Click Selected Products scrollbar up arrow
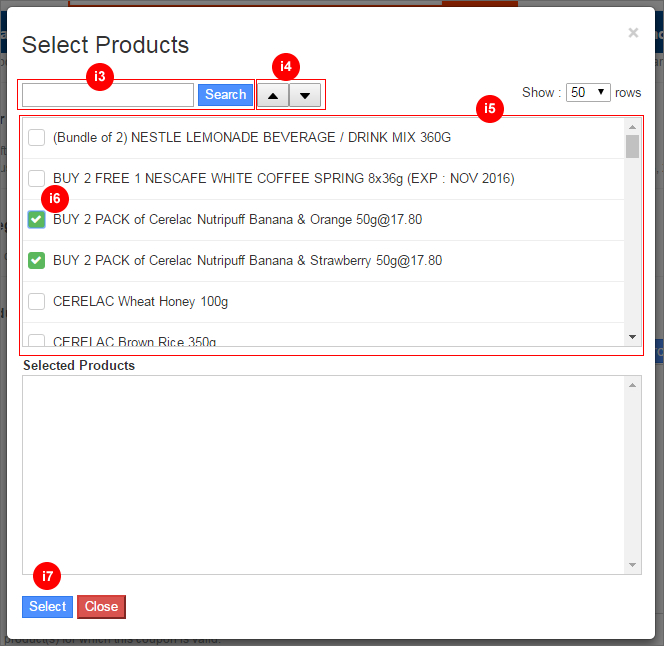 632,385
